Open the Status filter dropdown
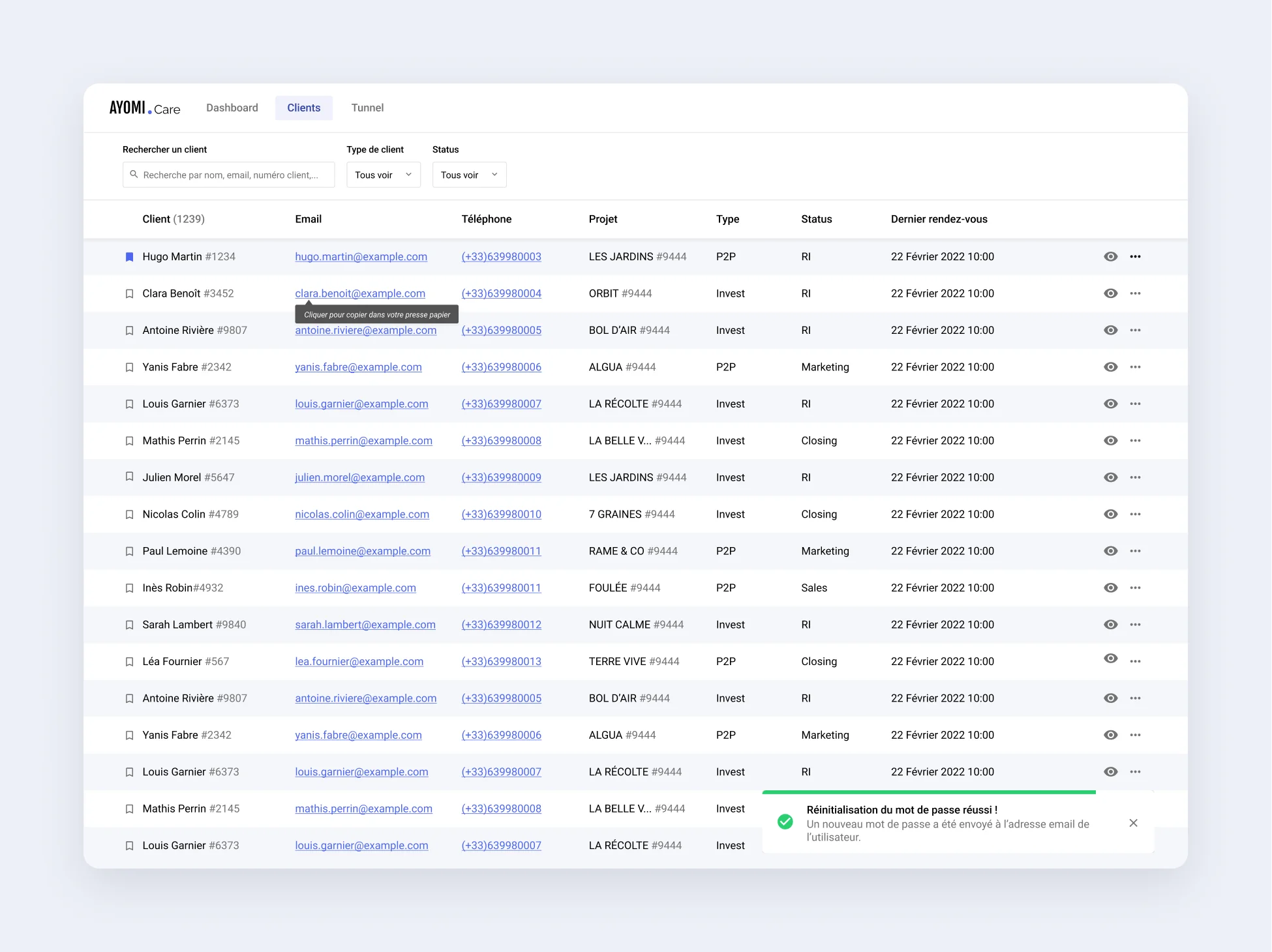Screen dimensions: 1272x952 click(x=469, y=175)
